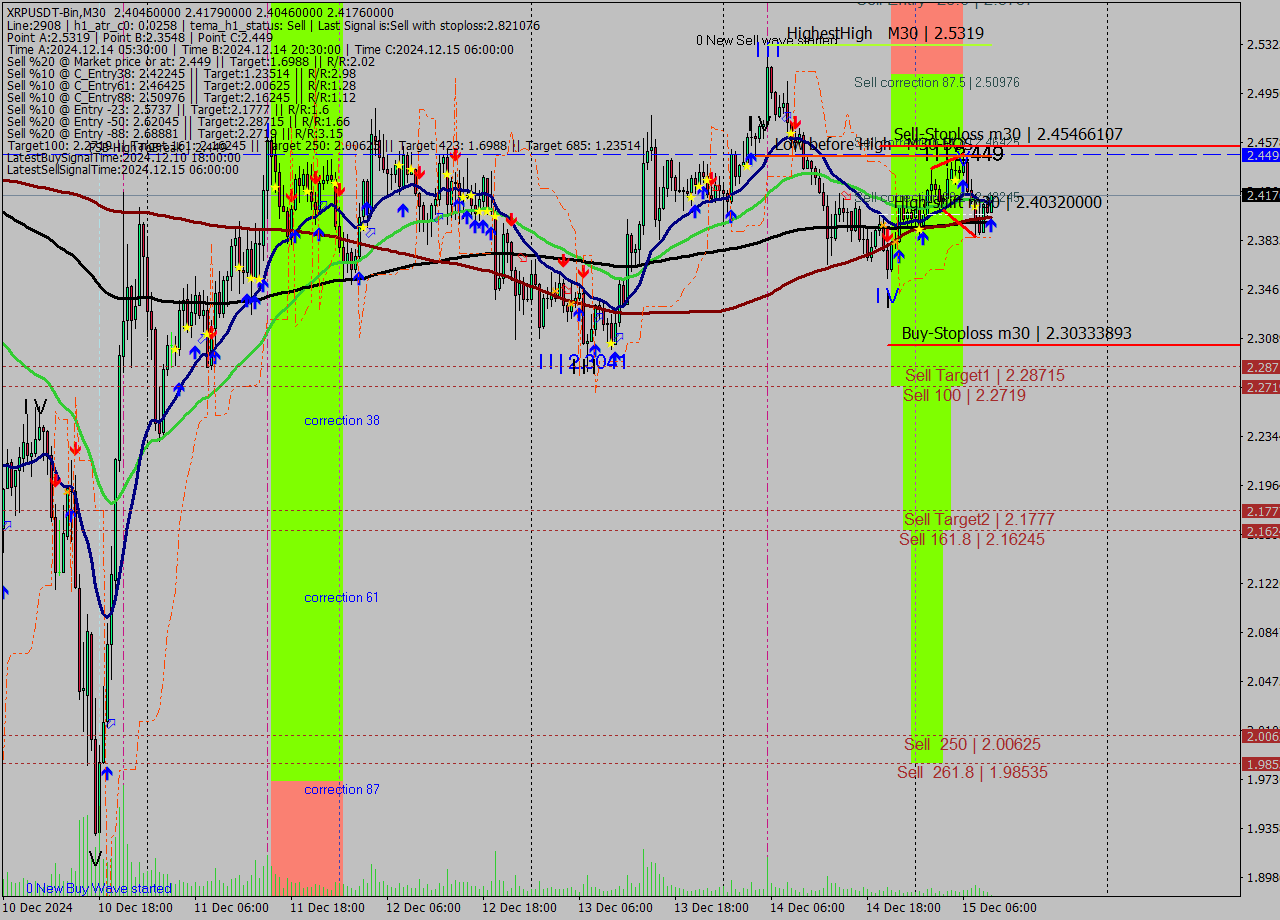This screenshot has height=920, width=1280.
Task: Select 'Sell %20 @ Market price or at: 2.449' line
Action: (x=191, y=61)
